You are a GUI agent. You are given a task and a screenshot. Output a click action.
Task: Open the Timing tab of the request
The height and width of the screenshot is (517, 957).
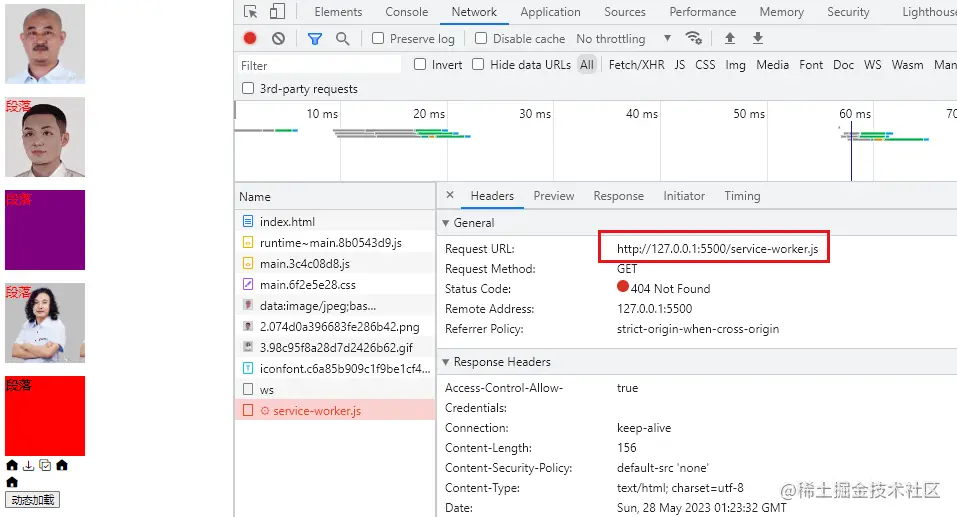[742, 196]
